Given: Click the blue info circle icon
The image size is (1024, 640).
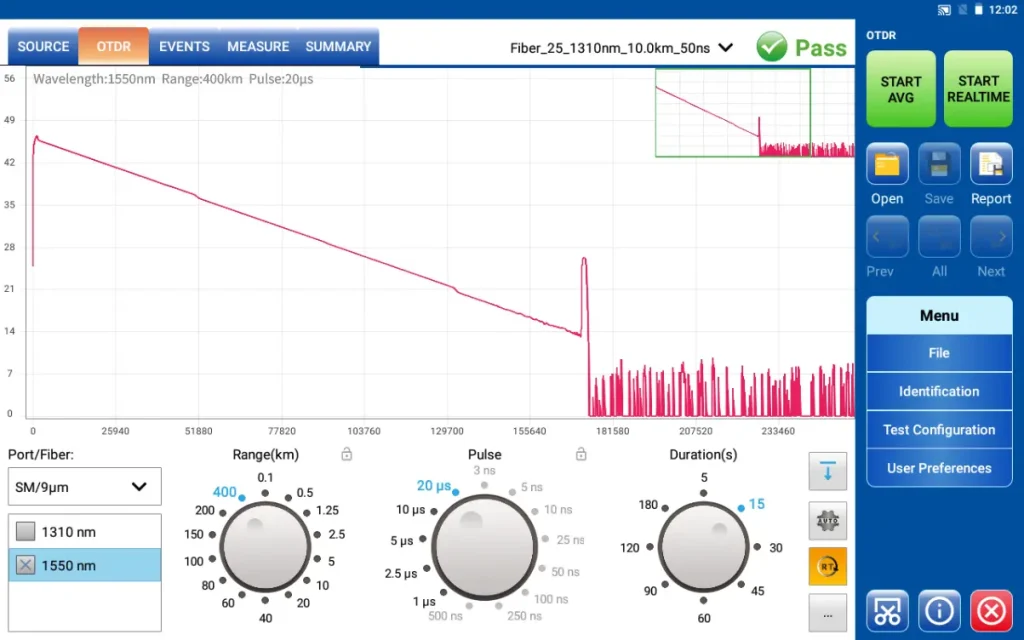Looking at the screenshot, I should pos(939,609).
